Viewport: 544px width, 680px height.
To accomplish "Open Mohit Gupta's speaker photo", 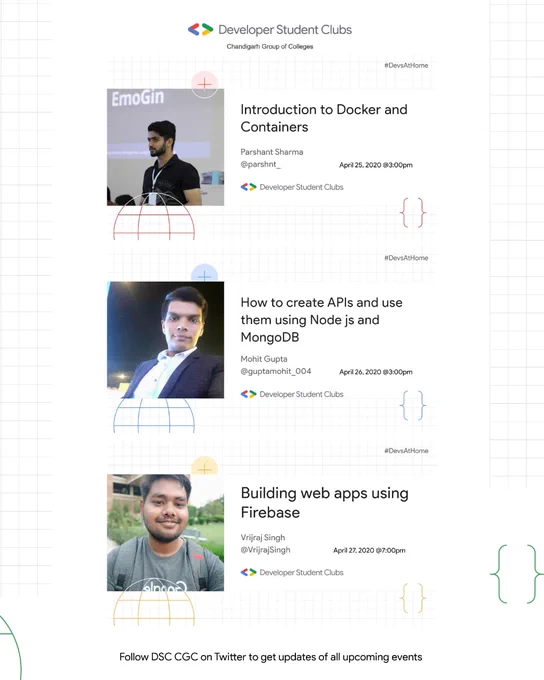I will coord(165,340).
